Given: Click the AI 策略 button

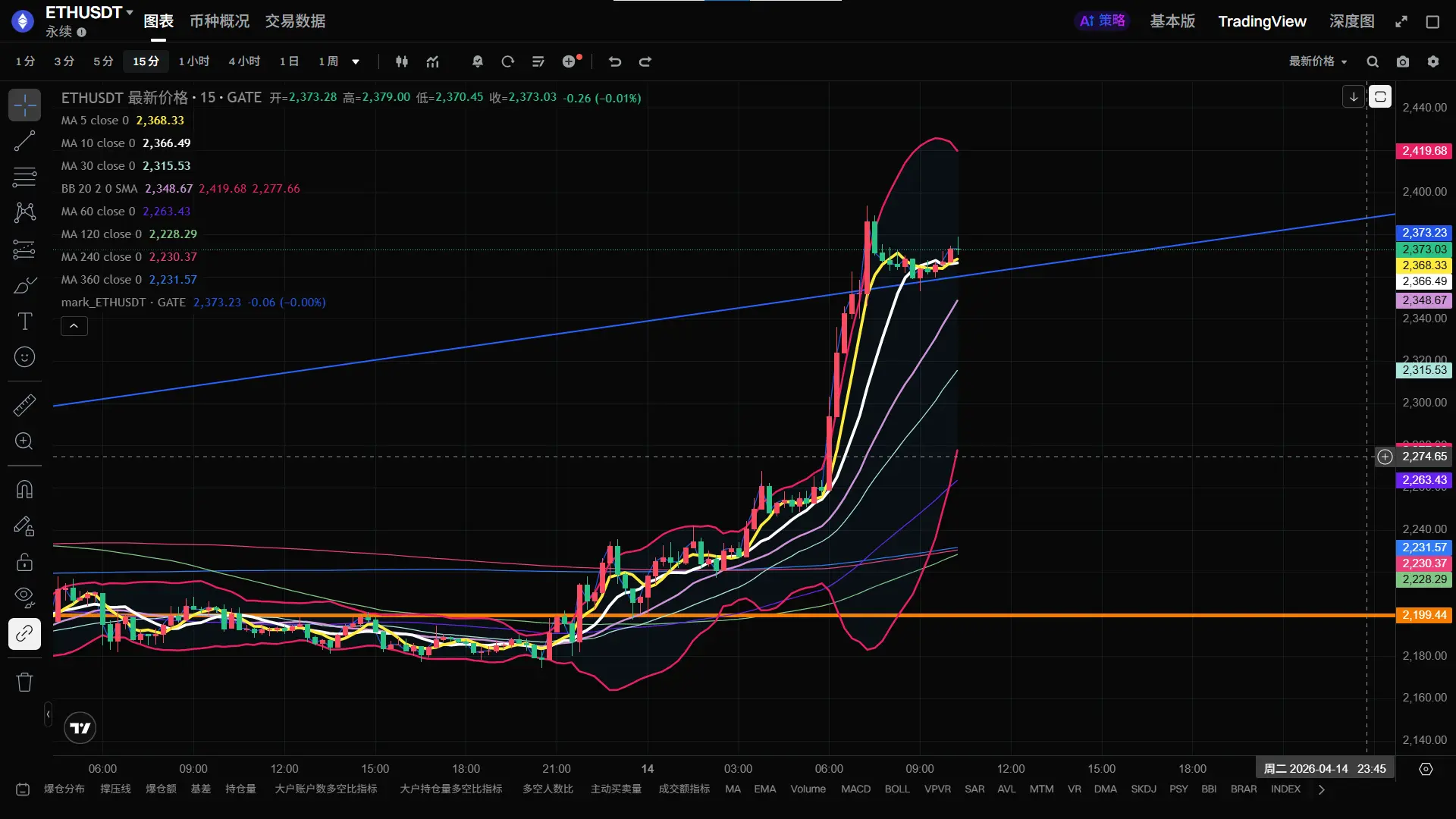Looking at the screenshot, I should [1103, 21].
